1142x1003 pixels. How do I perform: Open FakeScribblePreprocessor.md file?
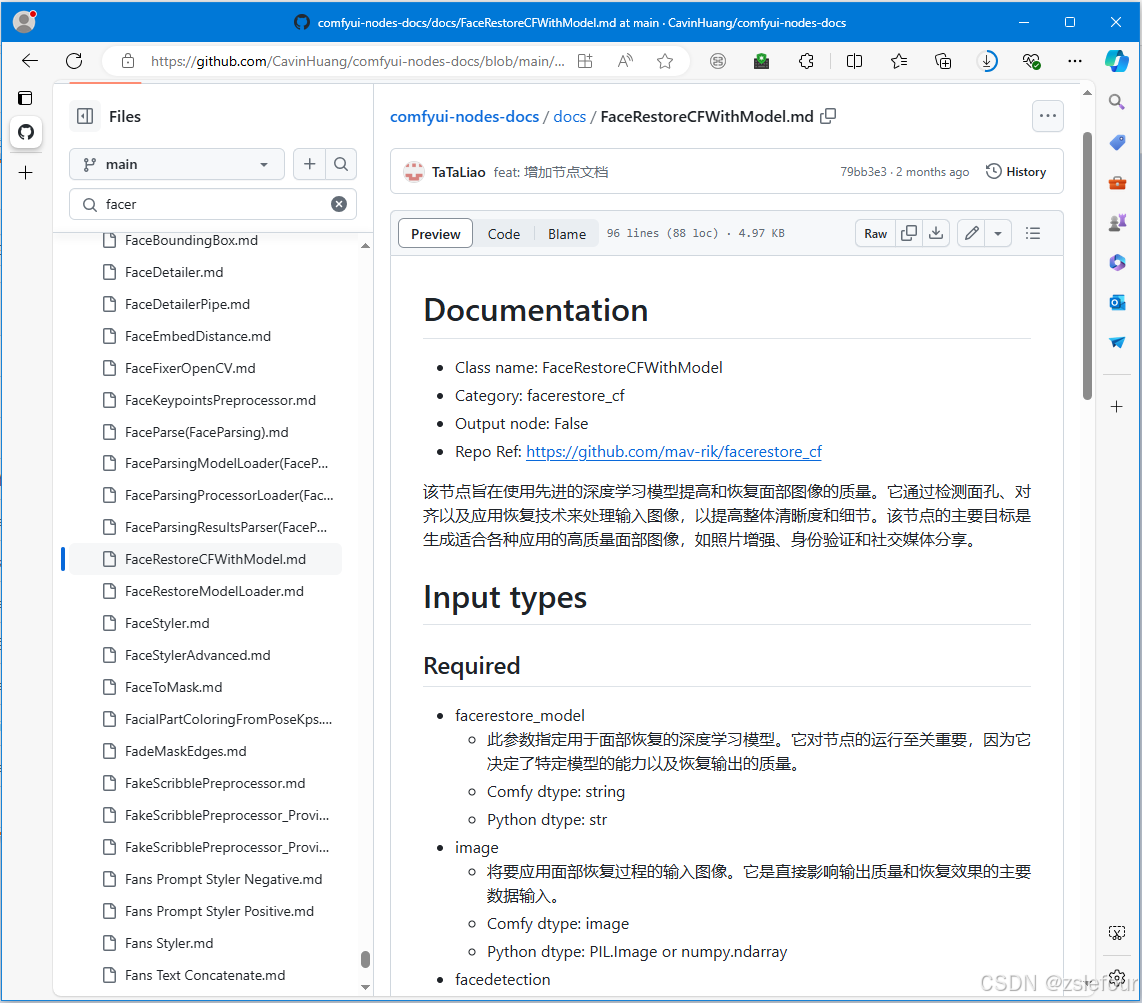tap(215, 784)
